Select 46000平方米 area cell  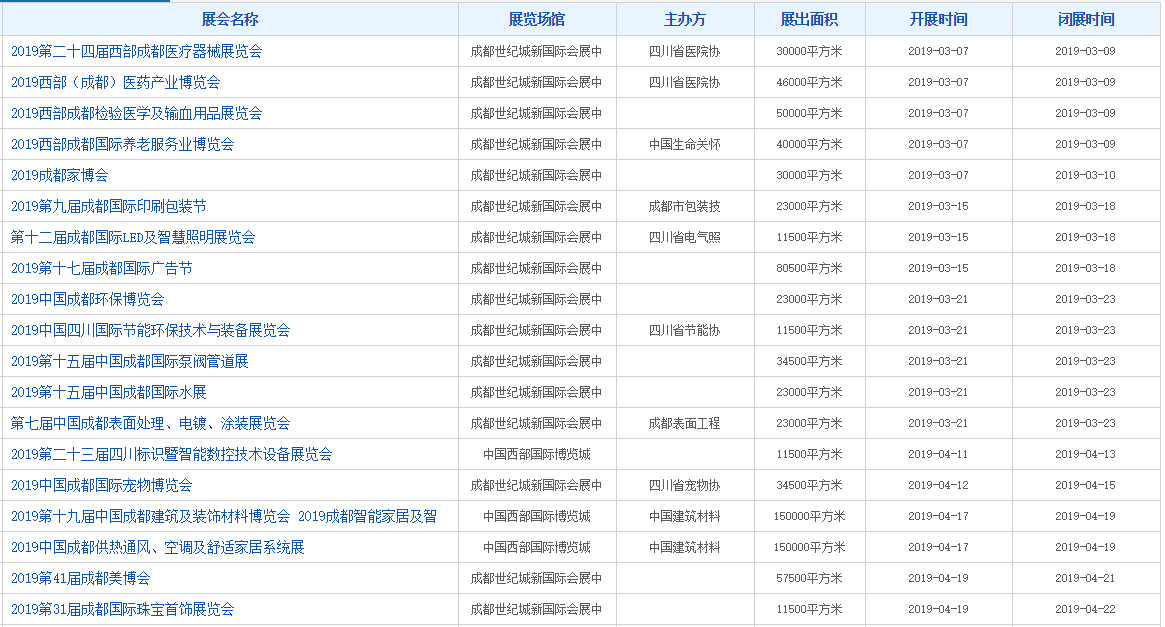809,82
